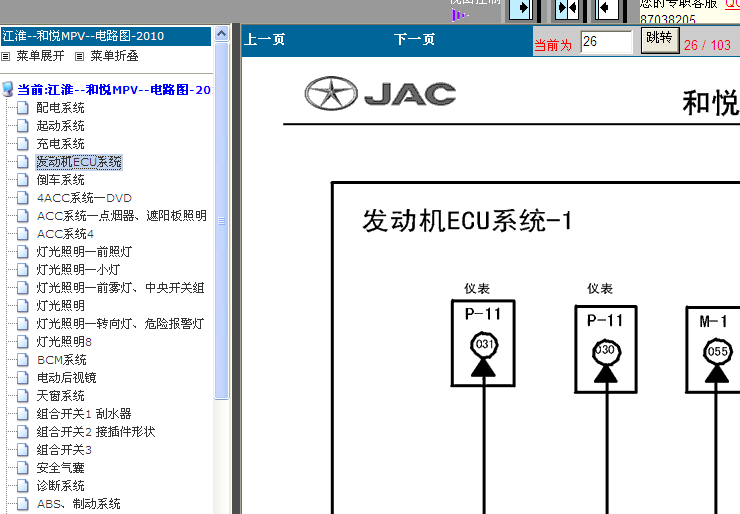Click the page icon beside 灯光照明—小灯
Screen dimensions: 740x514
point(23,270)
